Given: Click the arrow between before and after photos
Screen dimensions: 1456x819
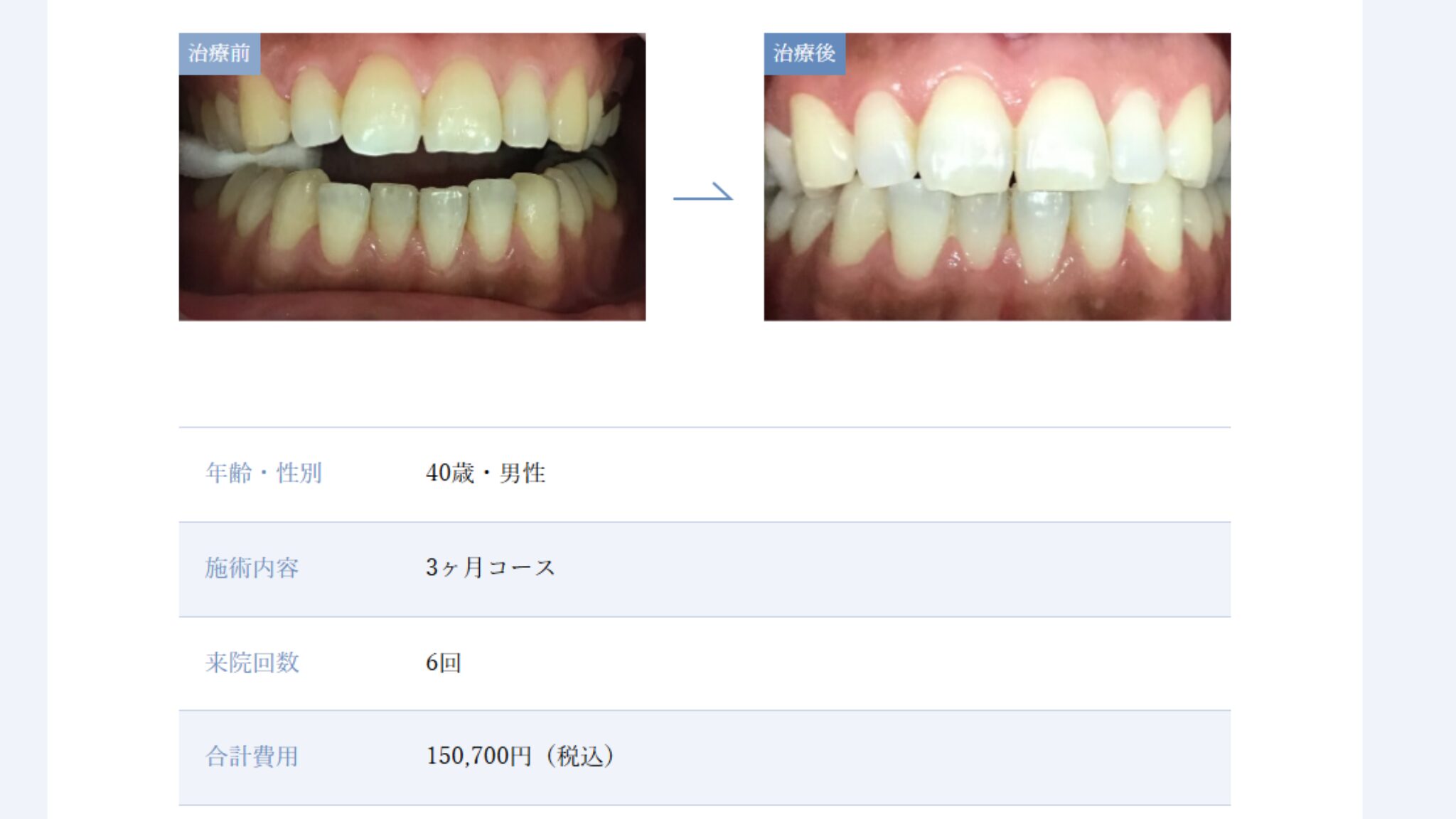Looking at the screenshot, I should 703,192.
